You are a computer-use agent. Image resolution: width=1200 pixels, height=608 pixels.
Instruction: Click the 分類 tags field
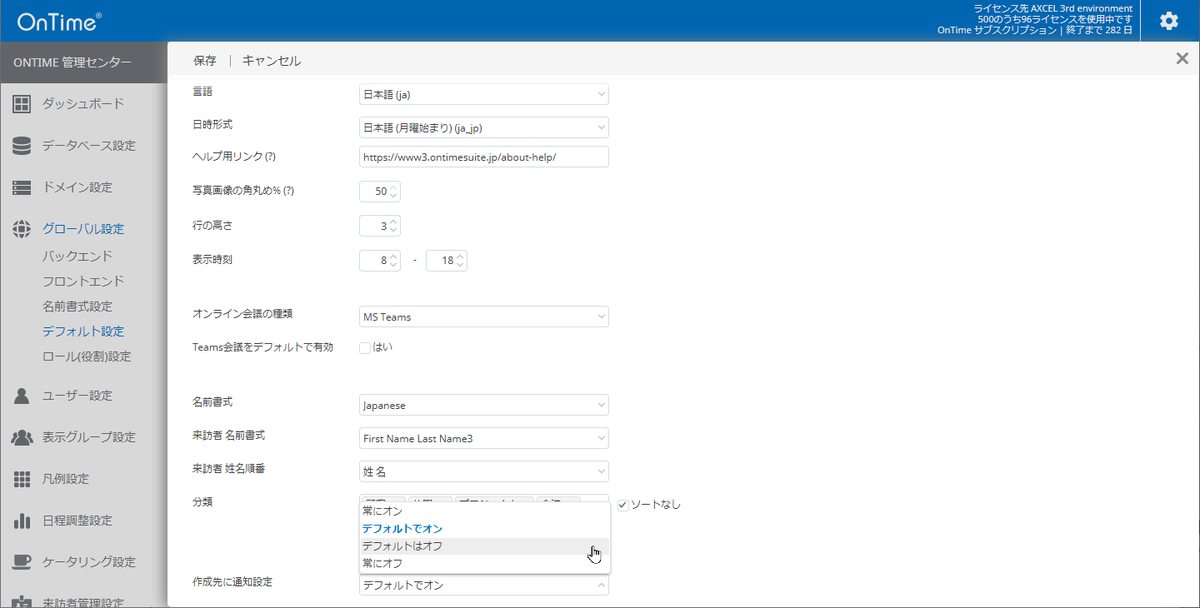click(484, 498)
